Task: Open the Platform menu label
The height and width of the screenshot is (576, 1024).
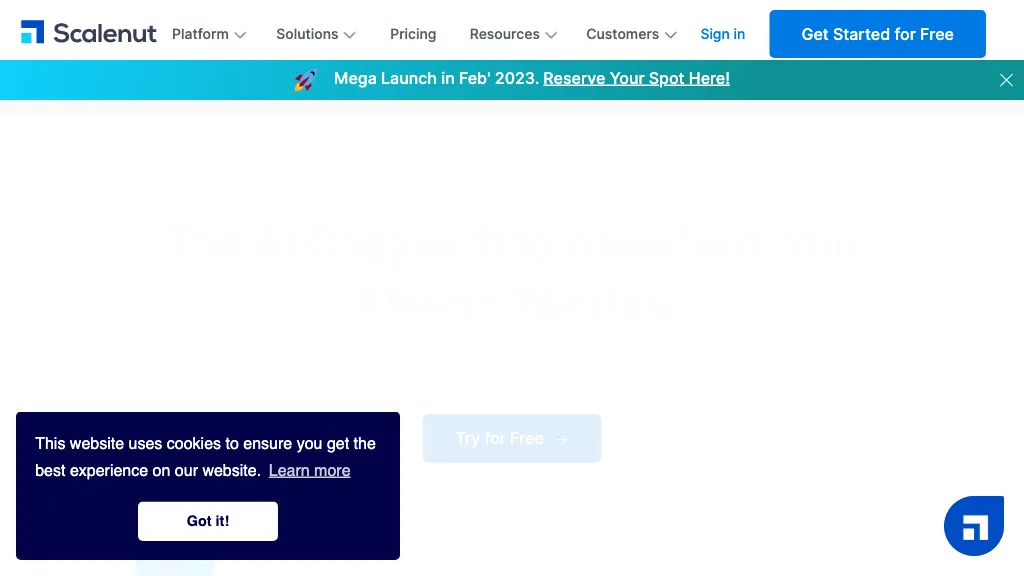Action: pyautogui.click(x=200, y=34)
